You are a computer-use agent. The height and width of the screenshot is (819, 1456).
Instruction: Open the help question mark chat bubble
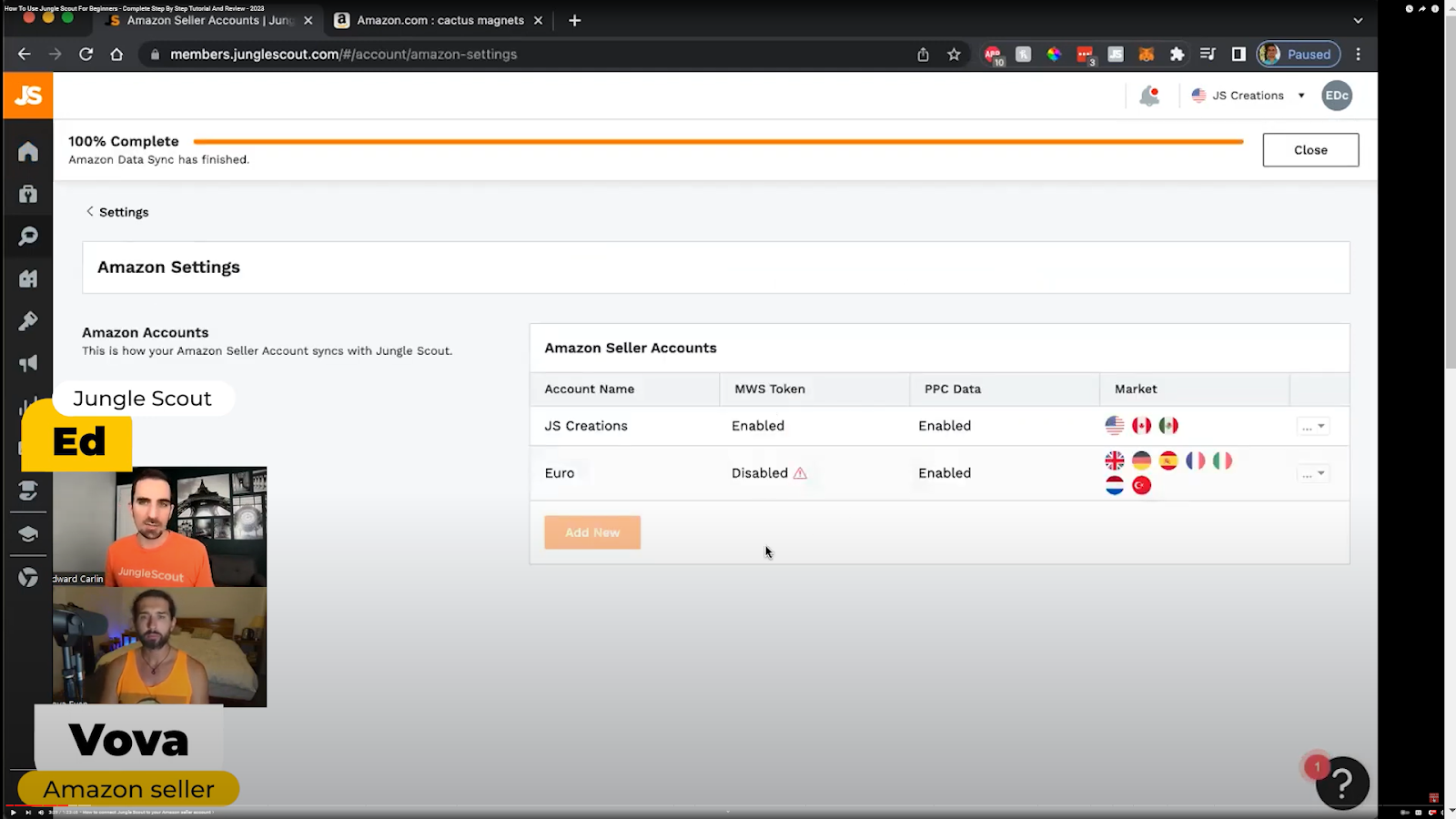tap(1342, 783)
